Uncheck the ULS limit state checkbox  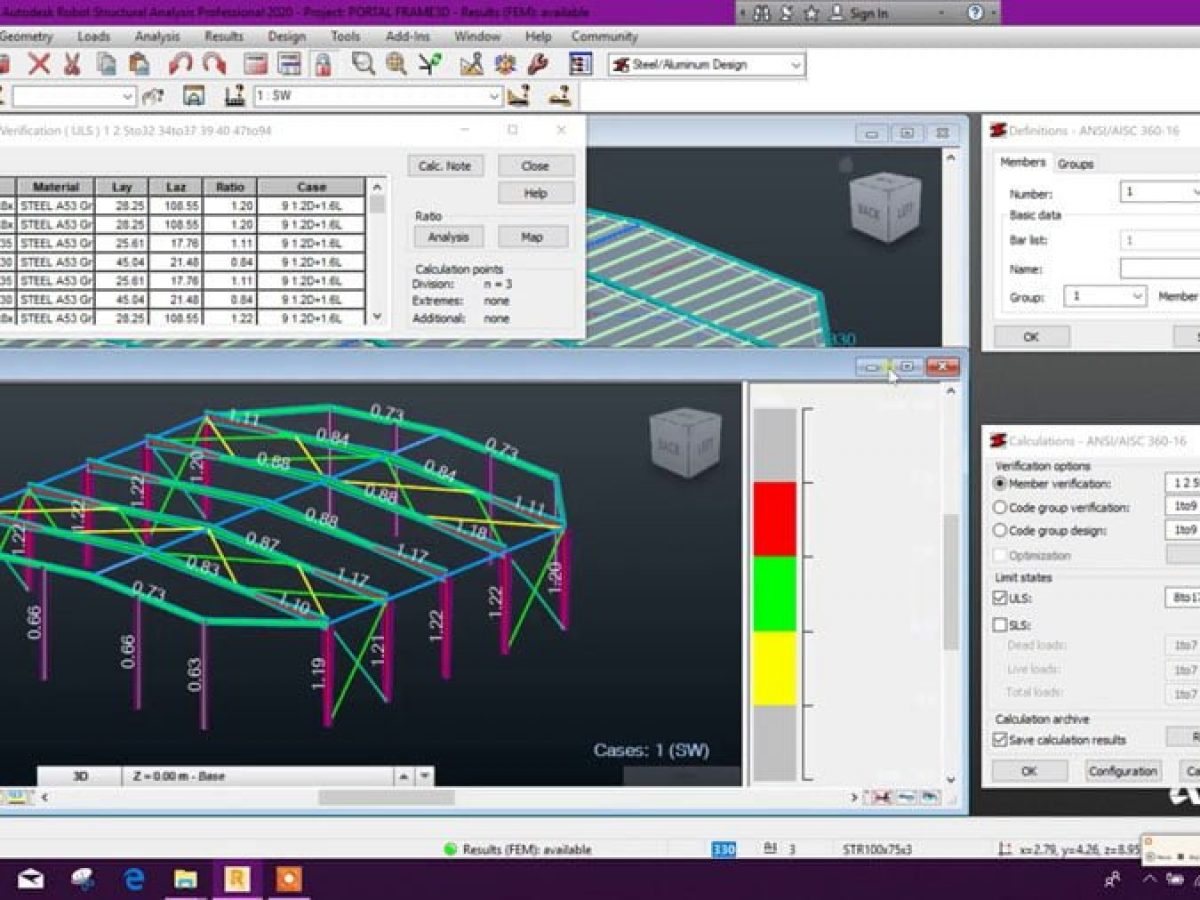point(1000,598)
